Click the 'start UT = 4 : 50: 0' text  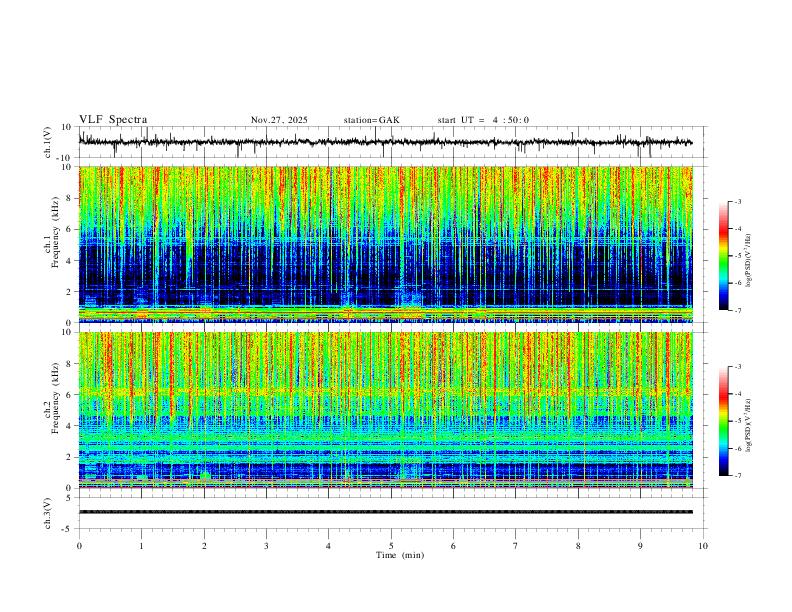point(483,120)
